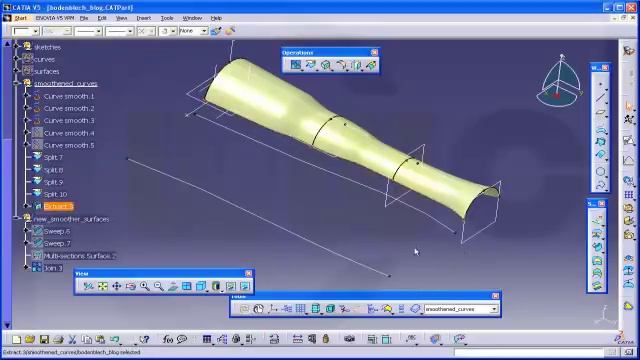
Task: Open the ENOVIA V5 VPM menu
Action: (x=55, y=18)
